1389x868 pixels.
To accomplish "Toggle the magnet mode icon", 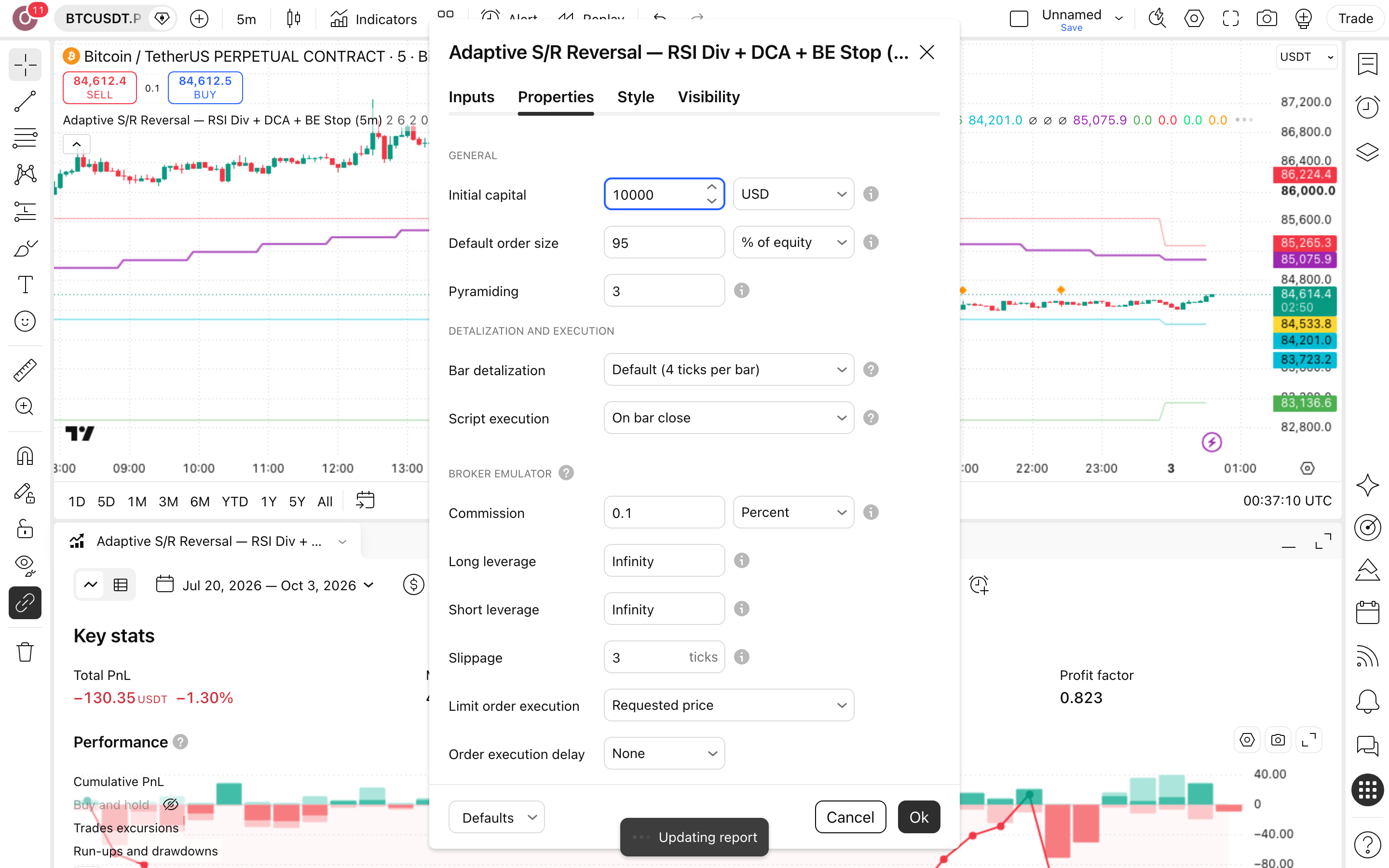I will pos(25,456).
